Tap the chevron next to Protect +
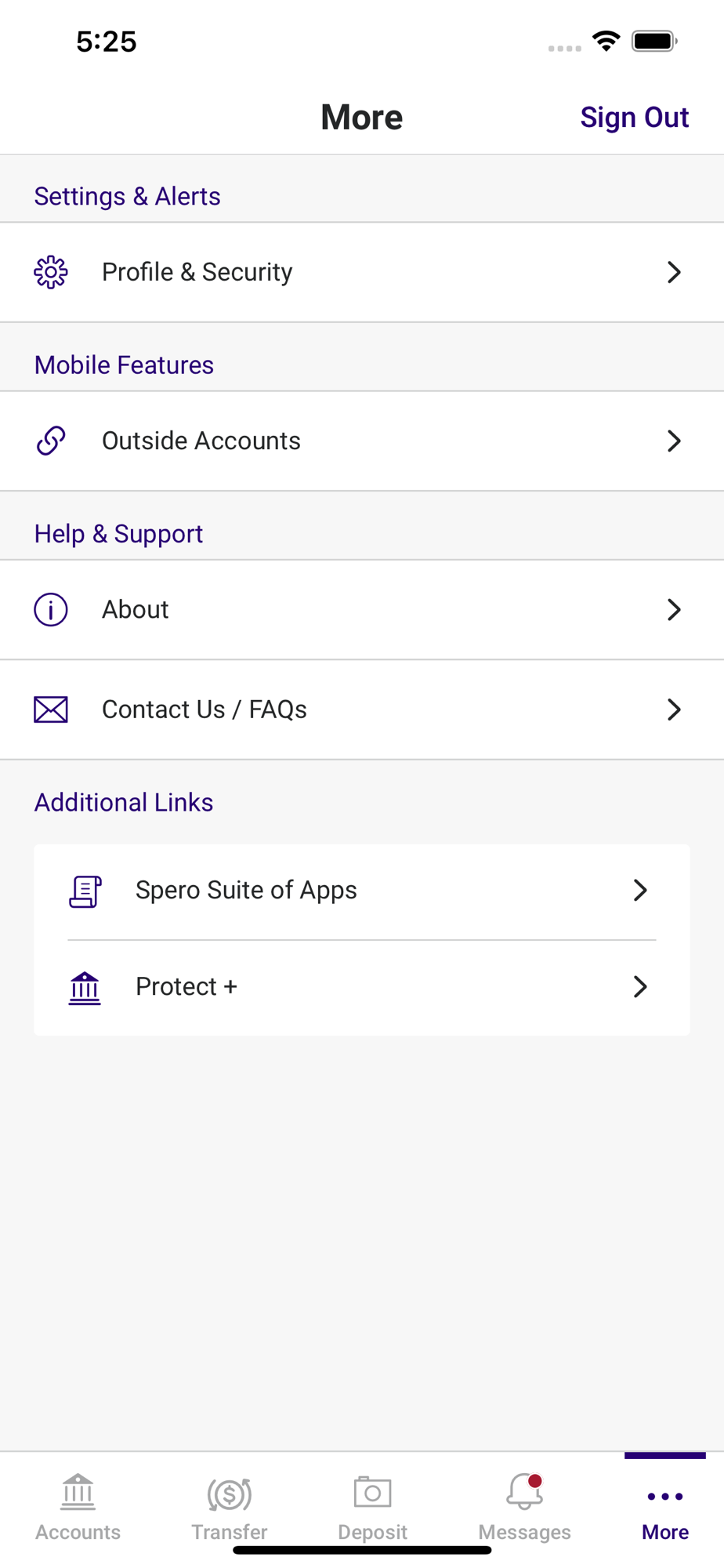 (639, 986)
